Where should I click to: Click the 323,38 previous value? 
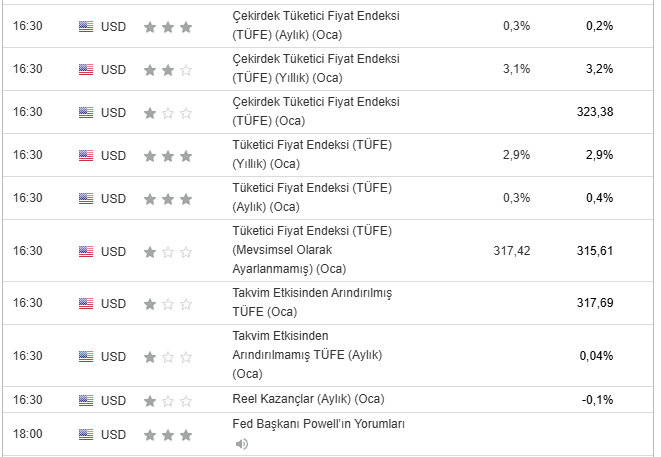[x=595, y=112]
